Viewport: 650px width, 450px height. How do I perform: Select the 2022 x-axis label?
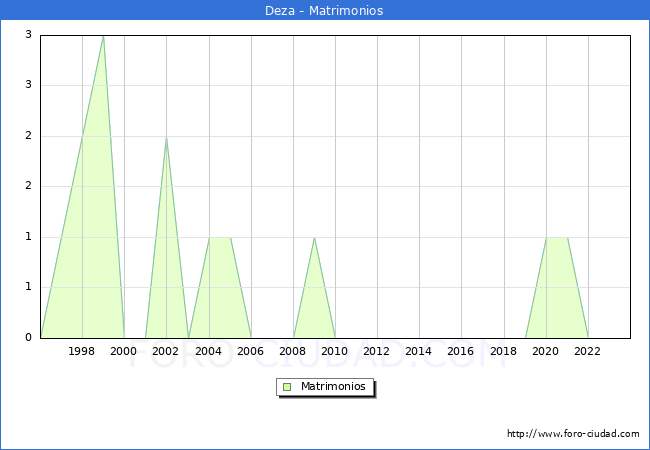point(587,351)
